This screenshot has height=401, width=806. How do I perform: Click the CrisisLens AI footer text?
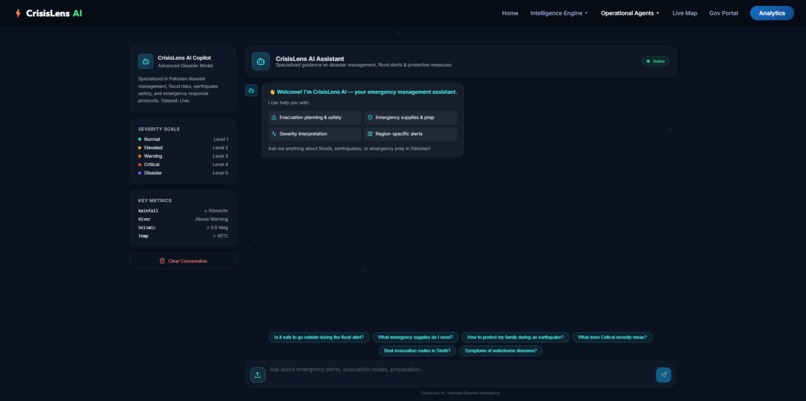click(x=460, y=393)
